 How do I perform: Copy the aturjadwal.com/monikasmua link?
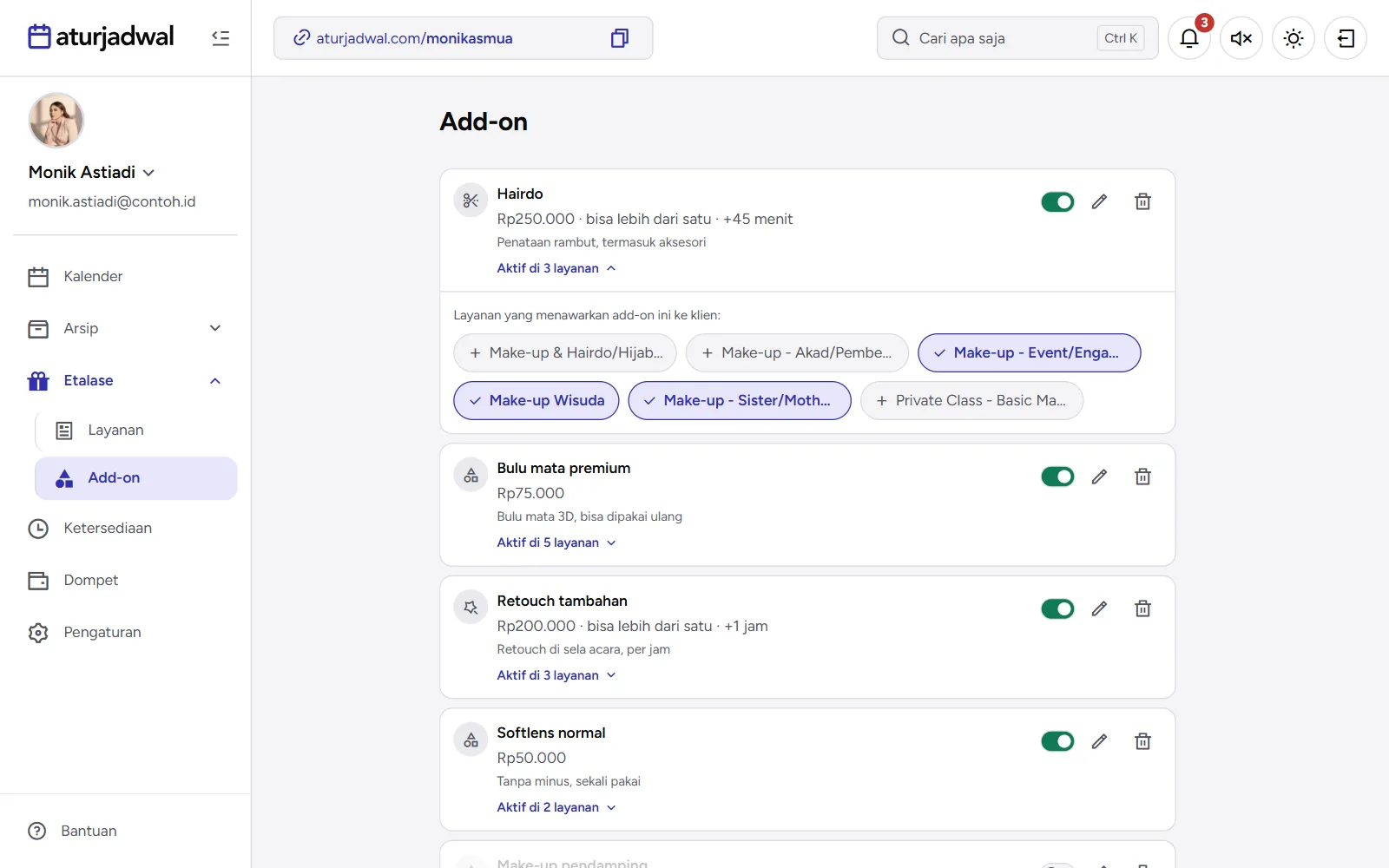pyautogui.click(x=619, y=38)
